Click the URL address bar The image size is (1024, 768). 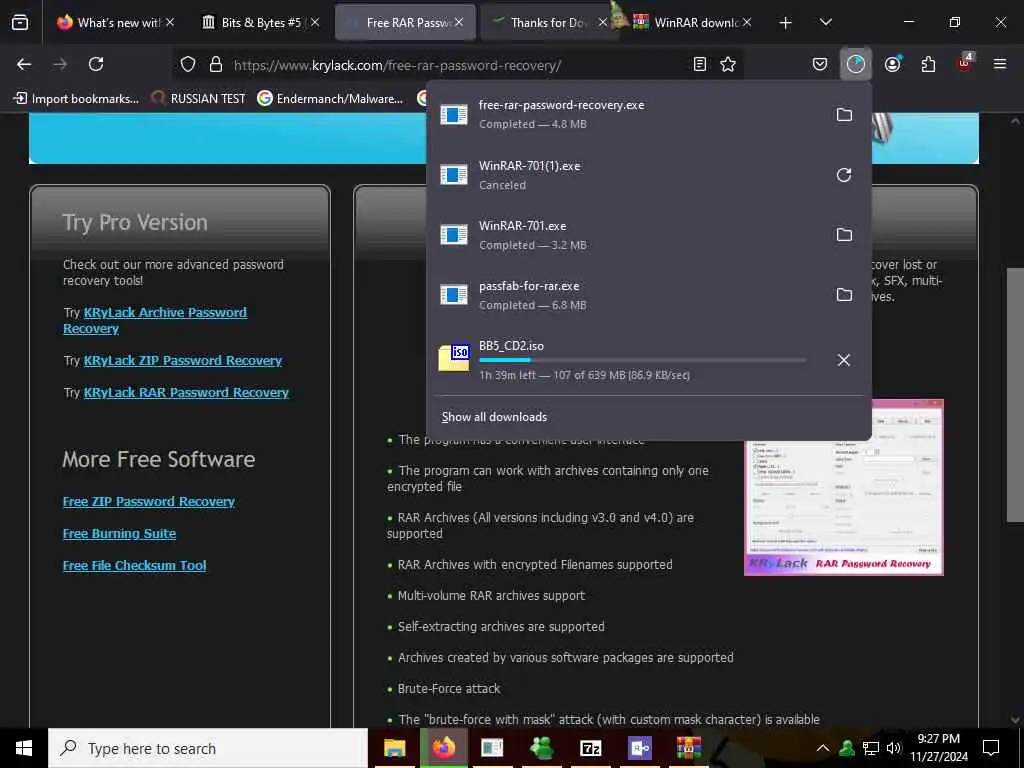(457, 65)
